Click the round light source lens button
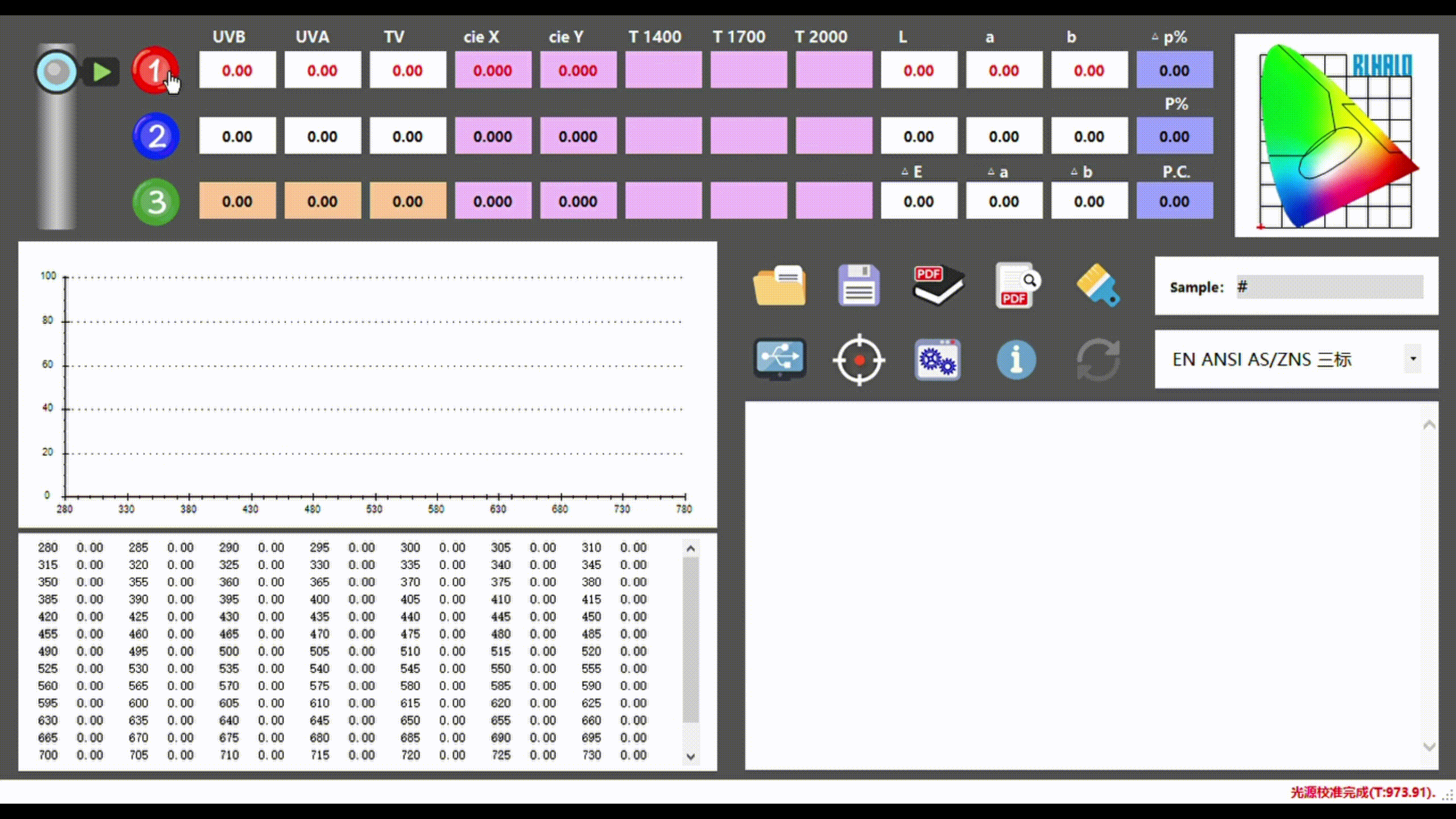1456x819 pixels. click(x=56, y=72)
